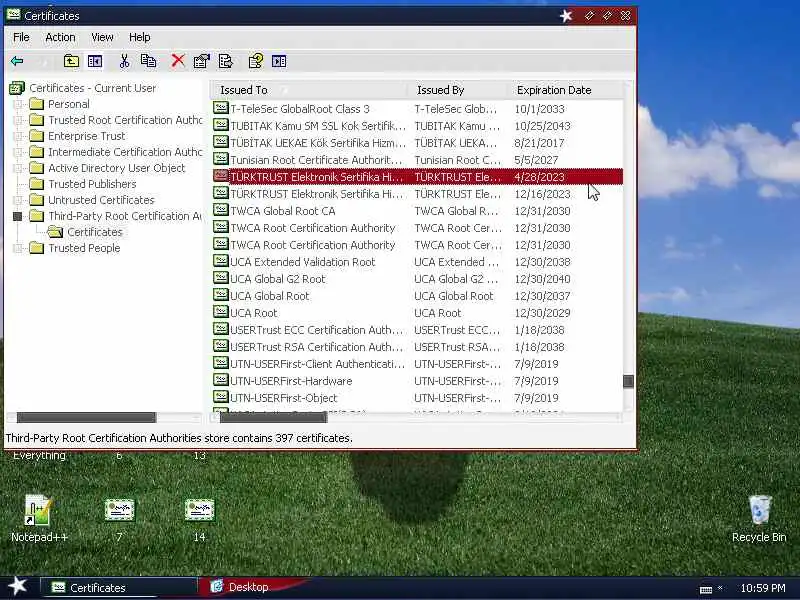800x600 pixels.
Task: Expand Trusted Root Certification Authorities node
Action: point(18,120)
